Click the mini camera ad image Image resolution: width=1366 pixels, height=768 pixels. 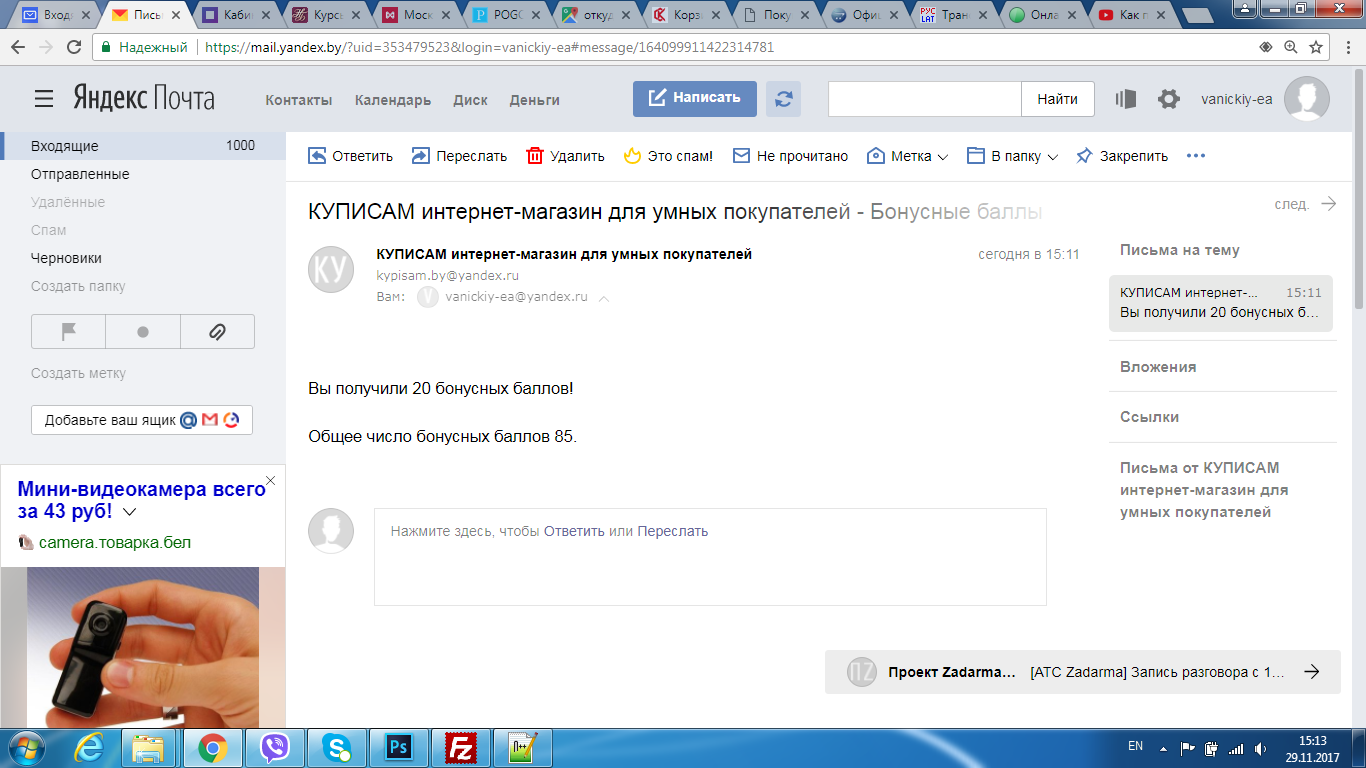[143, 647]
